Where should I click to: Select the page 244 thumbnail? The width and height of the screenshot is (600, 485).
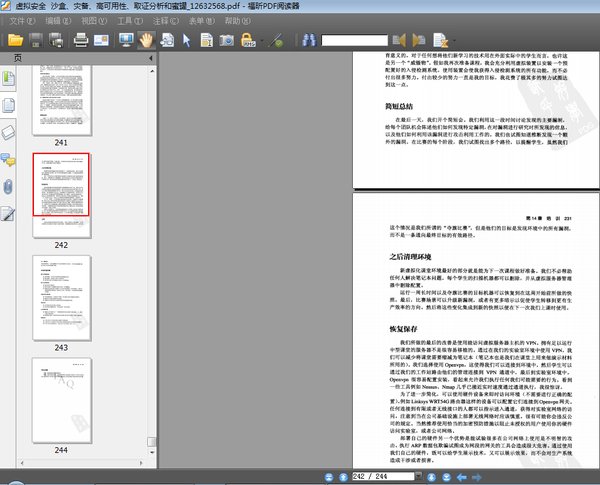(x=62, y=400)
